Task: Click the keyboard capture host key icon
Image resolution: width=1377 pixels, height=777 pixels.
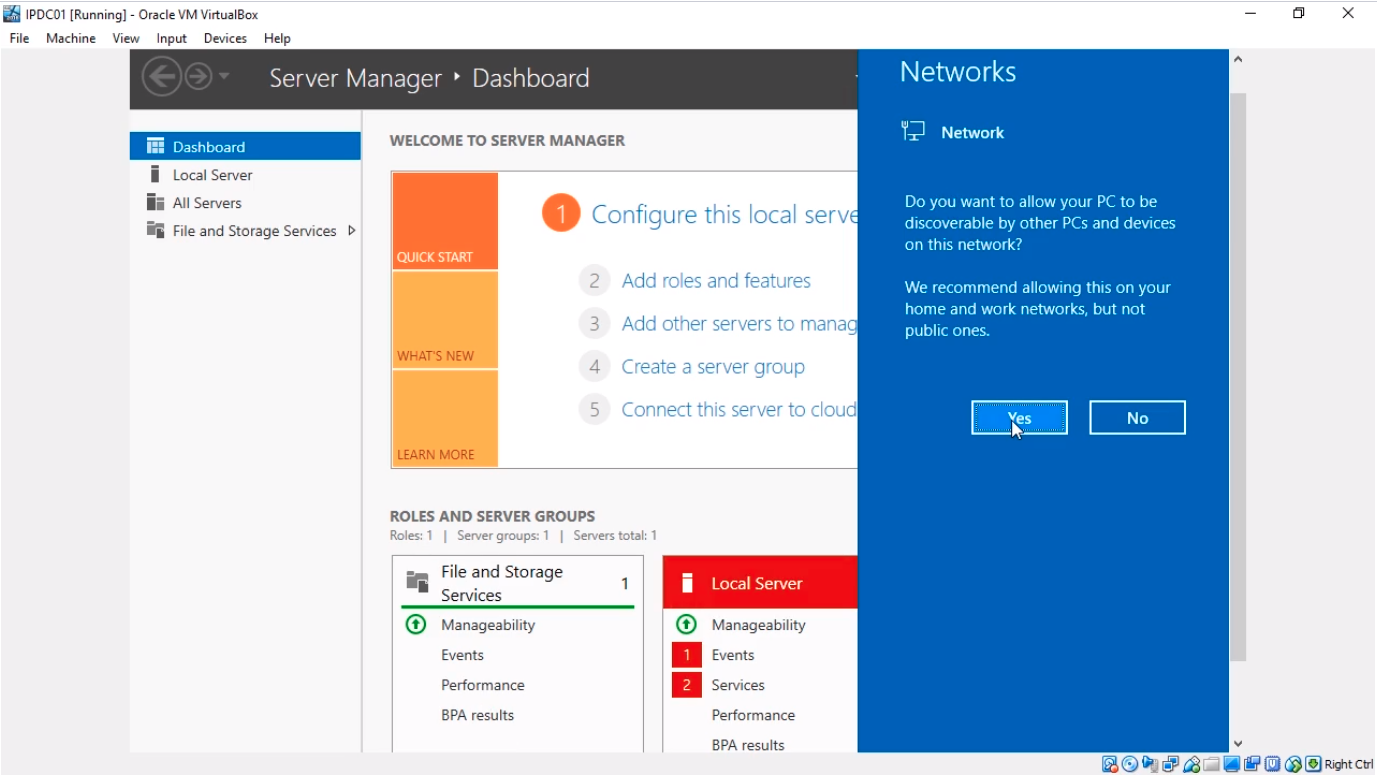Action: [x=1313, y=764]
